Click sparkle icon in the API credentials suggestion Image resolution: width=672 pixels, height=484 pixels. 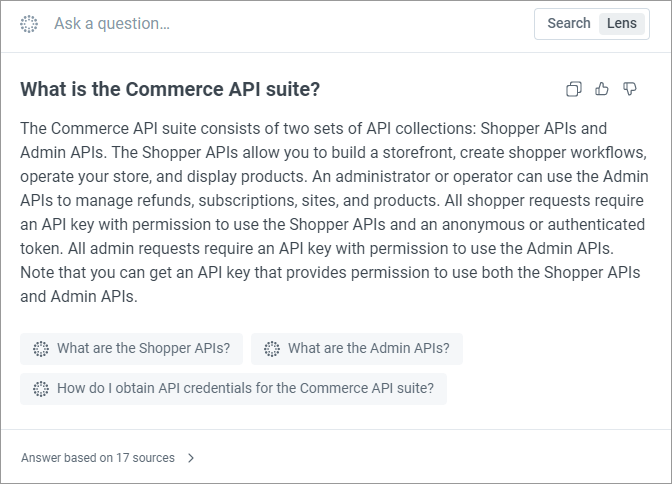point(41,389)
